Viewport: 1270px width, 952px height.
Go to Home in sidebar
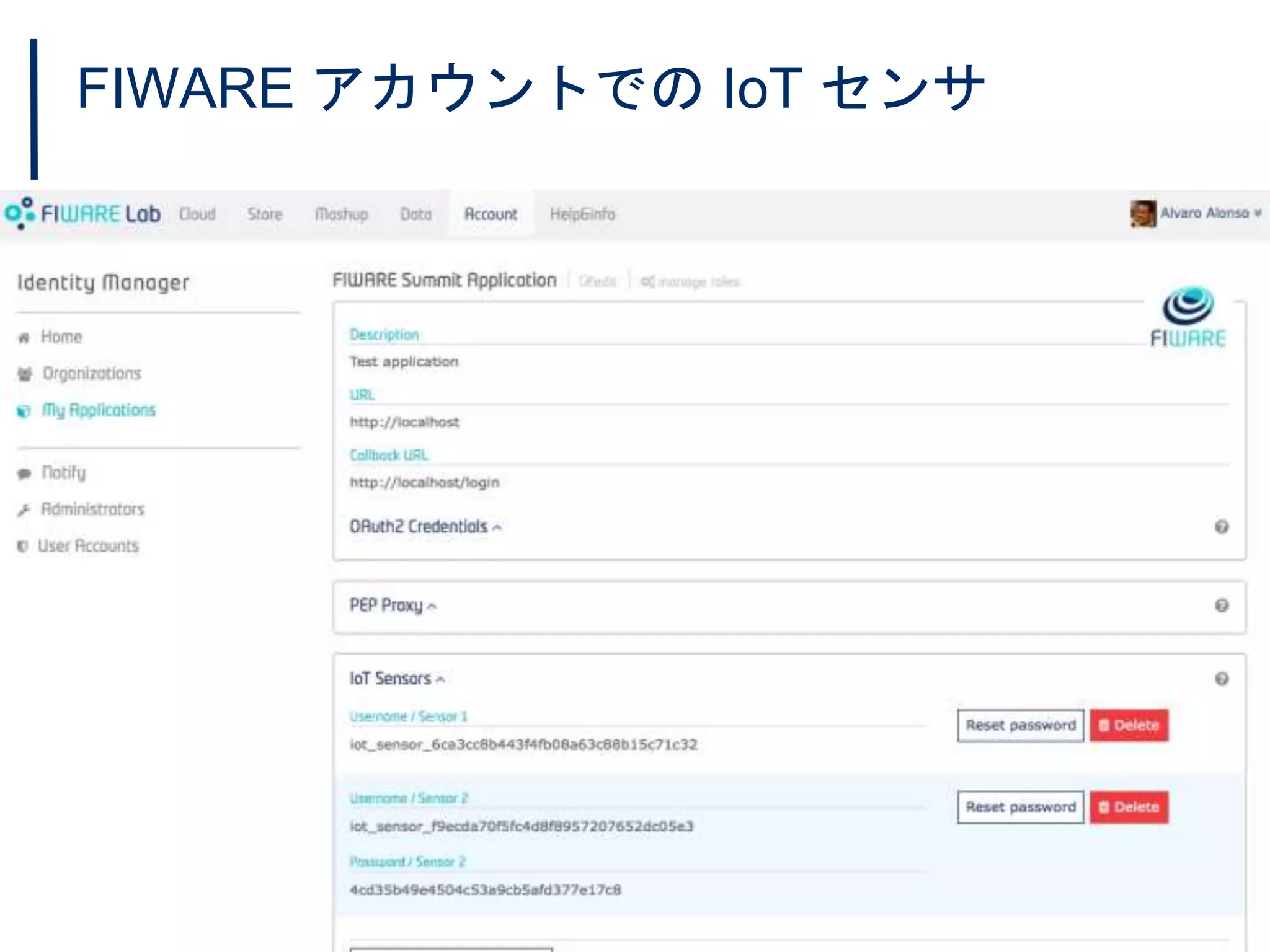pos(61,337)
